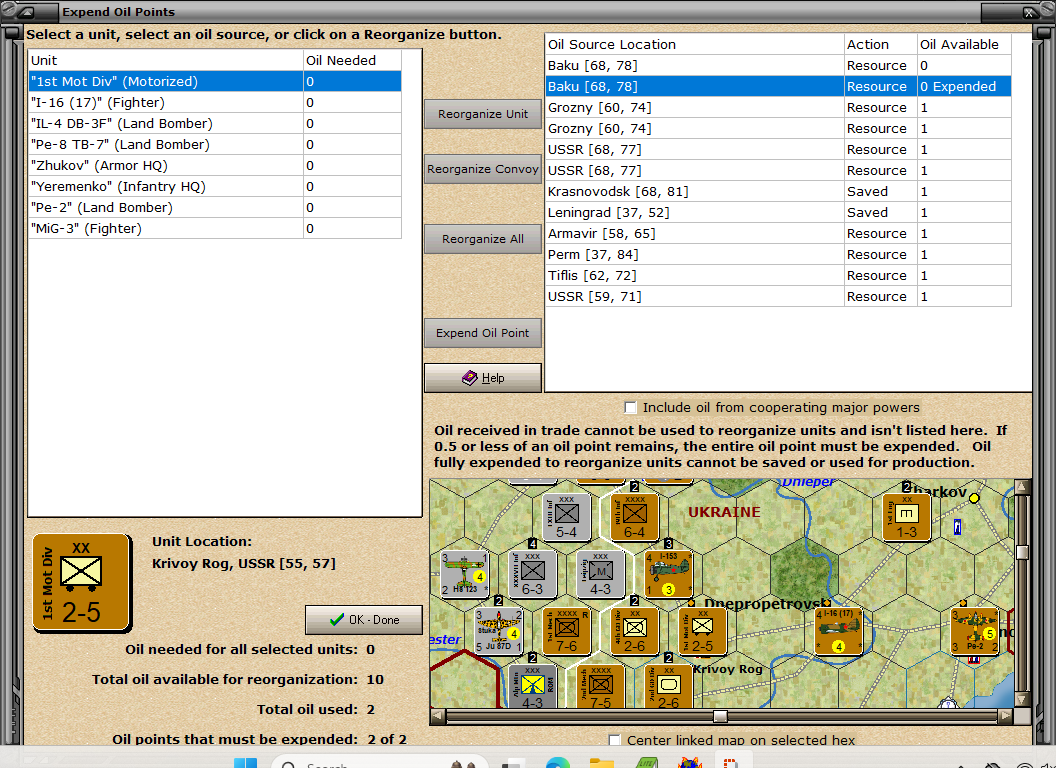
Task: Click the Stuka Ju 87D aircraft counter
Action: (x=499, y=631)
